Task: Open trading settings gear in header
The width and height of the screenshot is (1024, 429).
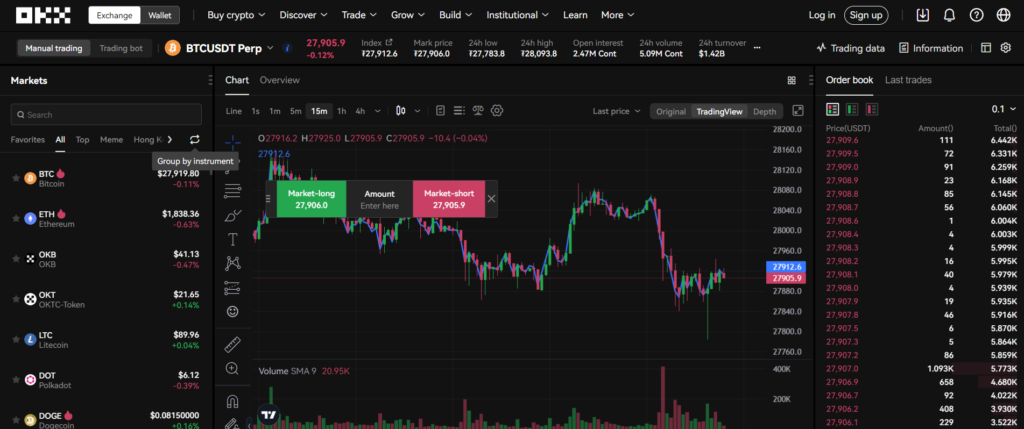Action: click(1006, 48)
